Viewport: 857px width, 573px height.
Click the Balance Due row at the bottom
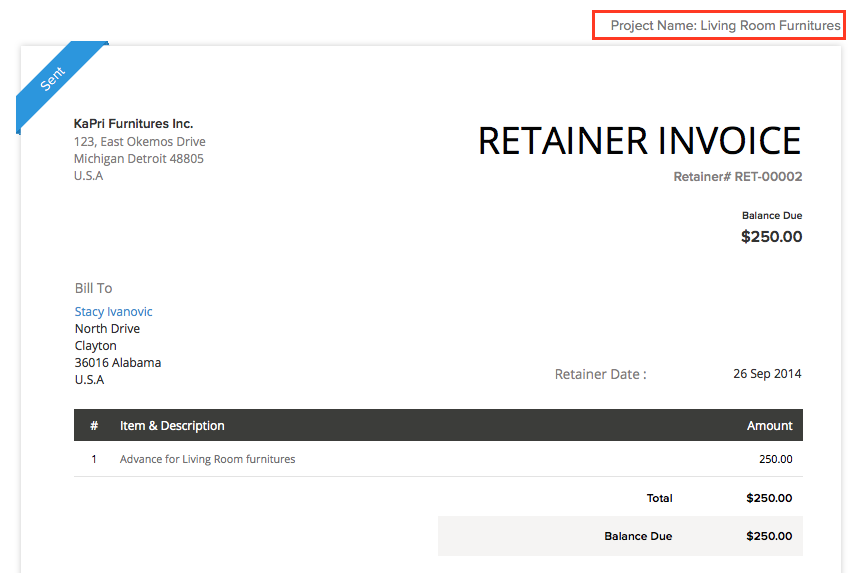click(620, 536)
